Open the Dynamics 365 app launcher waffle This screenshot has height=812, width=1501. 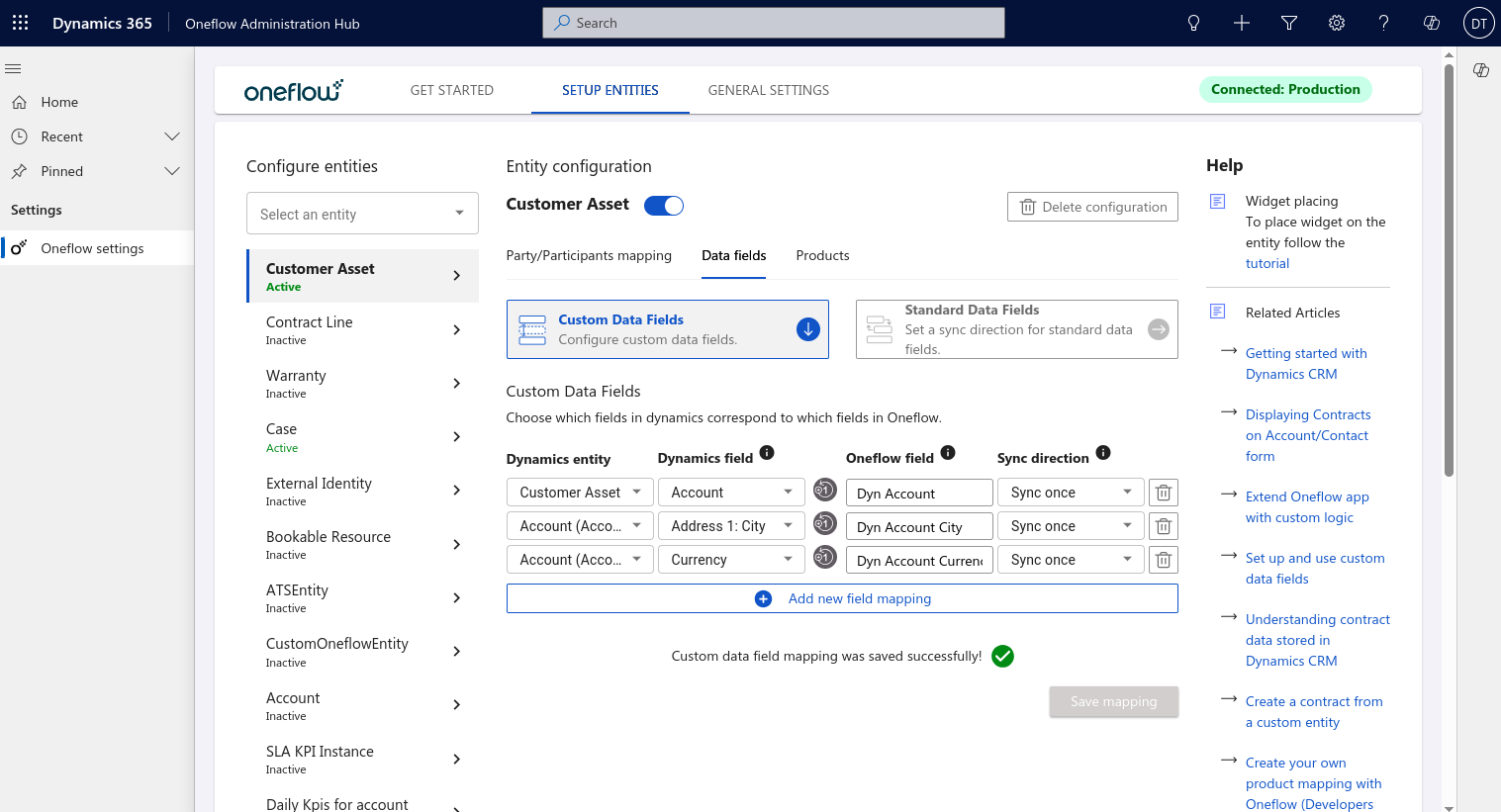[20, 23]
